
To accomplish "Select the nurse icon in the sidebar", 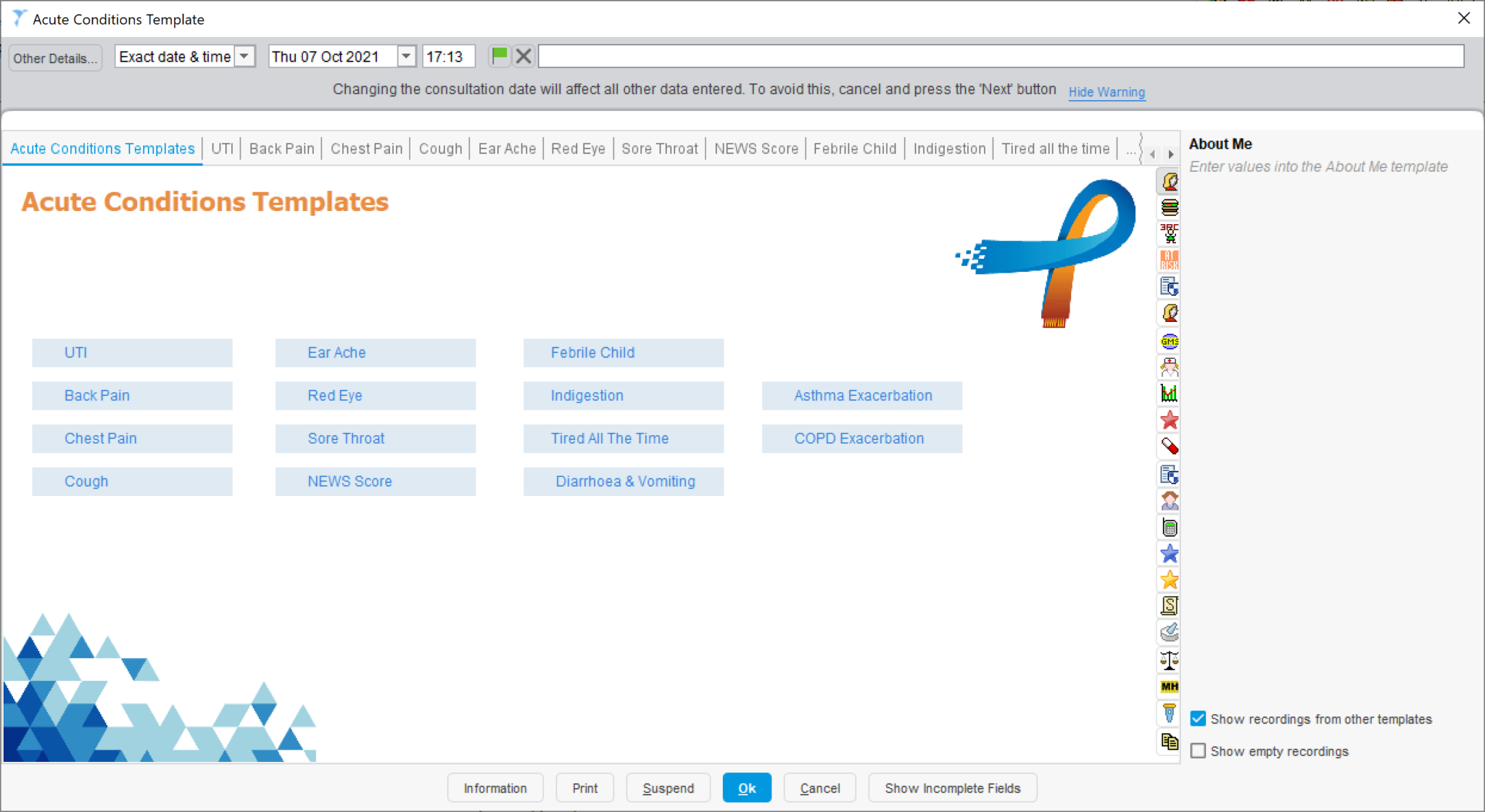I will pyautogui.click(x=1170, y=367).
